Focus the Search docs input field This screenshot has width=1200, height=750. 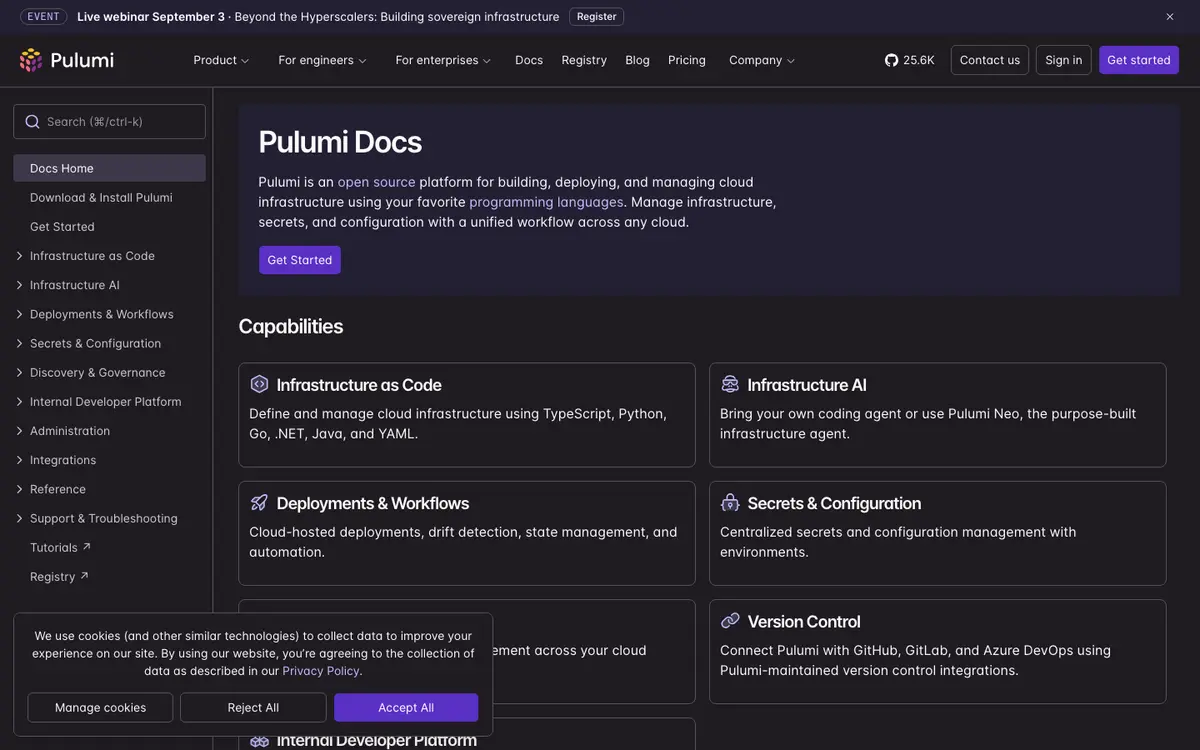pyautogui.click(x=110, y=122)
